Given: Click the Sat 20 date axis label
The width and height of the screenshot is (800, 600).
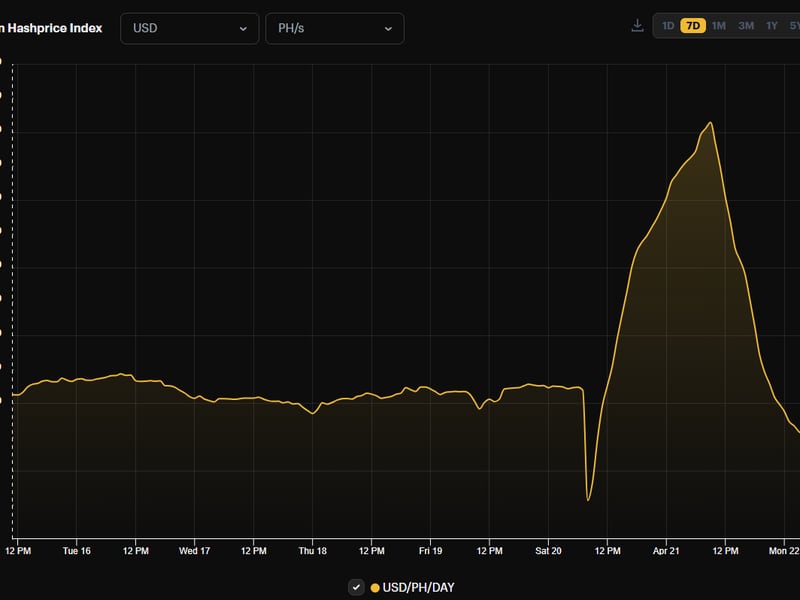Looking at the screenshot, I should [548, 551].
